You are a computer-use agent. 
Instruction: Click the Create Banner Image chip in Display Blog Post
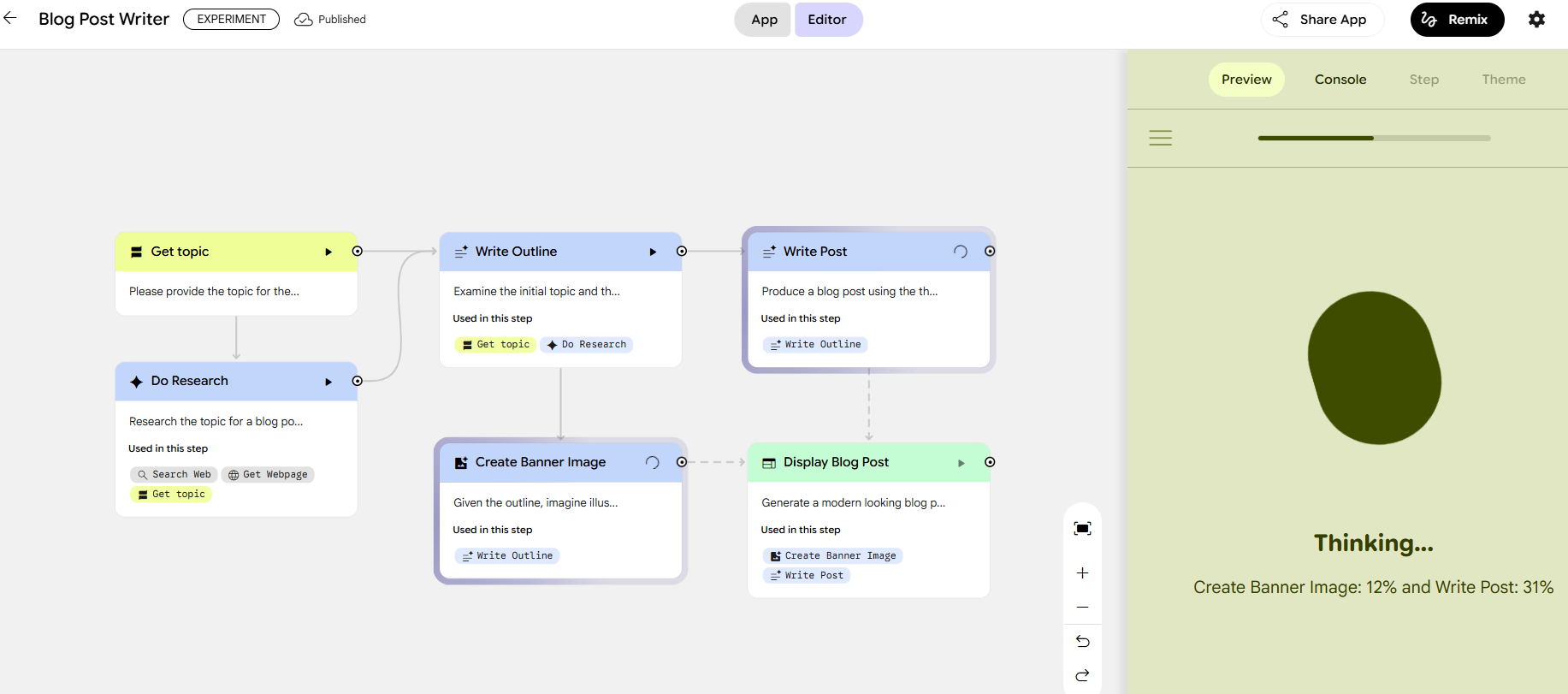point(832,555)
